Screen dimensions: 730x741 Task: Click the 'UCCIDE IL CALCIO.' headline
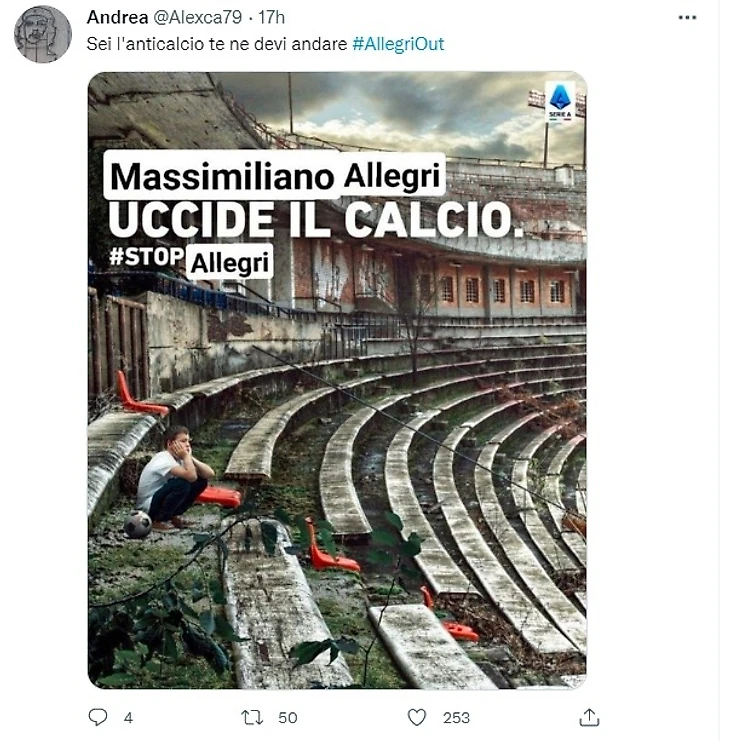[x=316, y=220]
